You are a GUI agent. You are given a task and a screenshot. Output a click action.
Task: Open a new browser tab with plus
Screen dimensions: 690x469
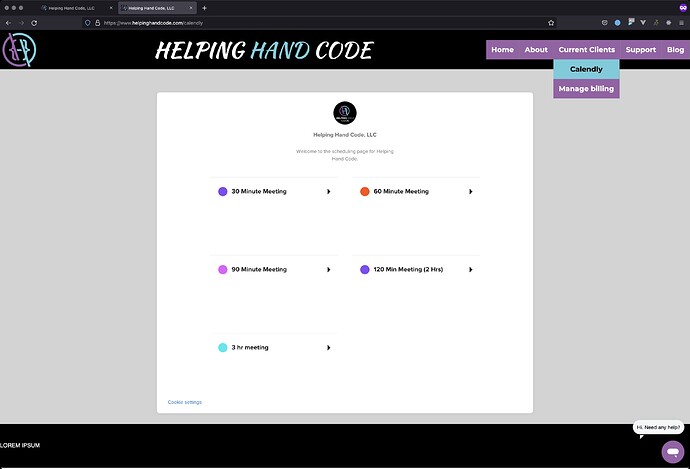tap(204, 8)
